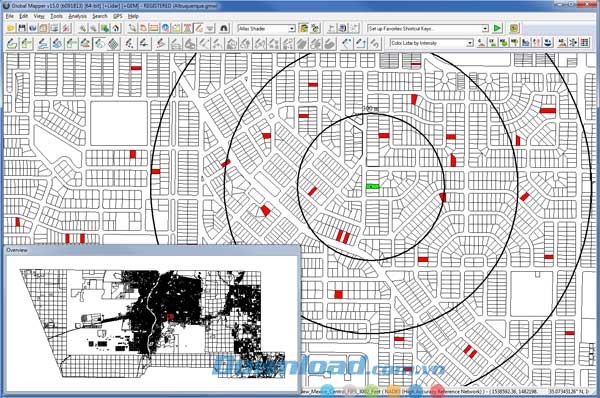
Task: Expand the Color Lidar by Intensity dropdown
Action: [x=470, y=43]
